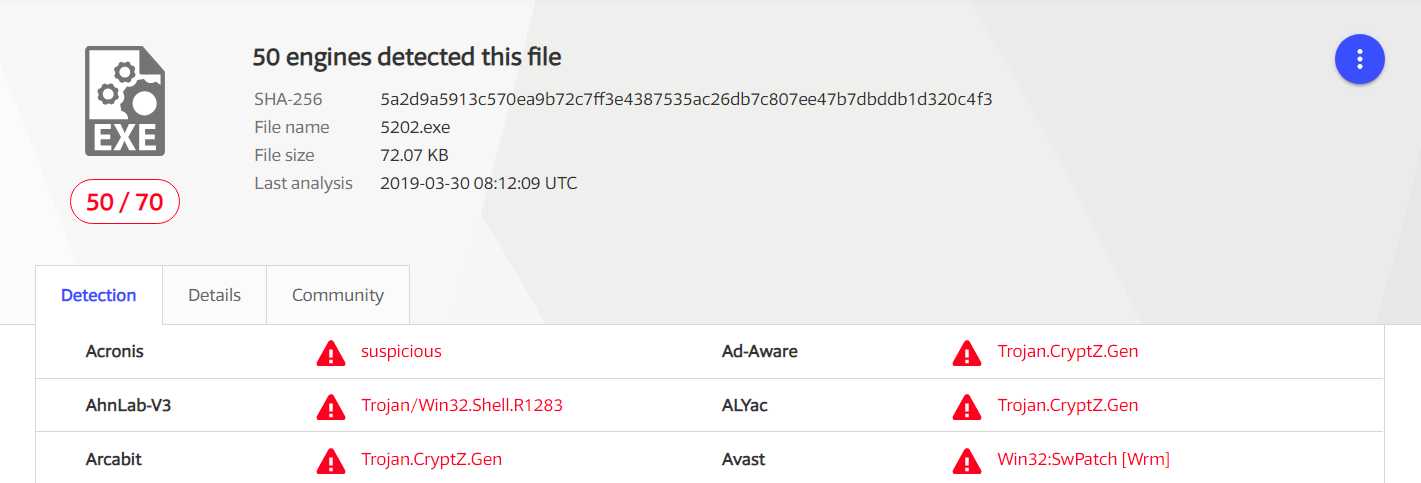
Task: Click the warning icon next to Acronis result
Action: pyautogui.click(x=331, y=353)
